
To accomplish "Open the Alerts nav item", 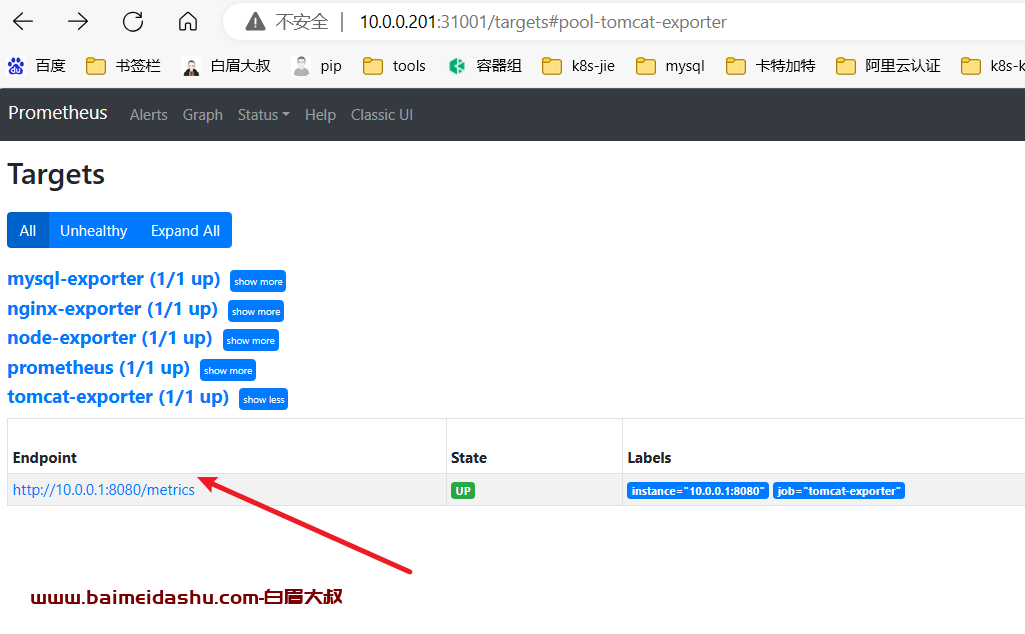I will click(x=148, y=115).
